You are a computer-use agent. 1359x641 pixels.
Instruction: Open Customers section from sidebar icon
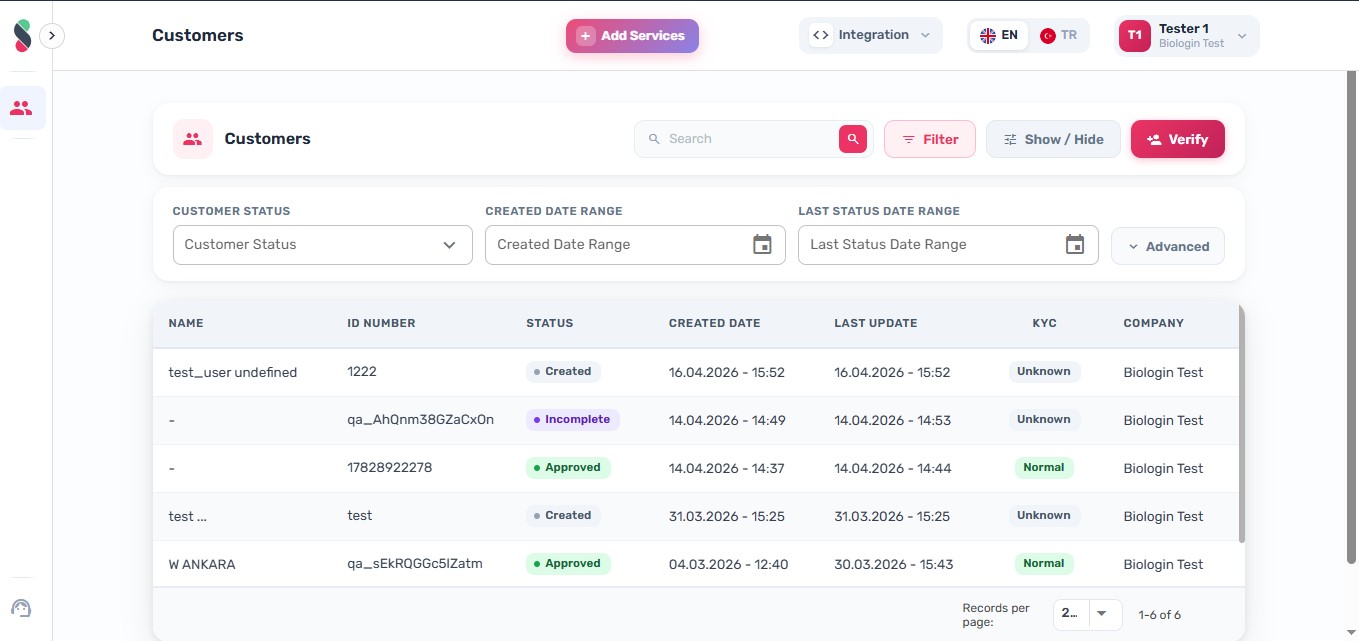(x=21, y=108)
